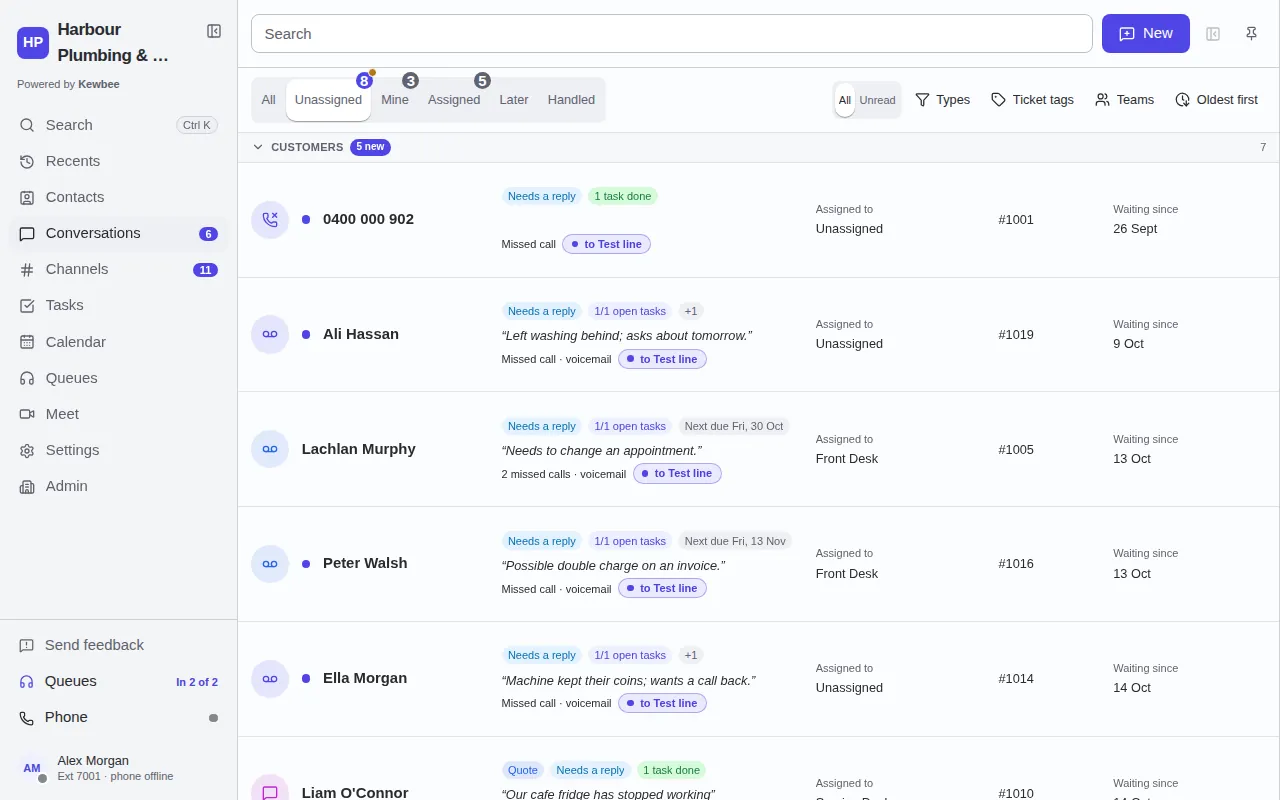The height and width of the screenshot is (800, 1280).
Task: Open Conversations in the sidebar
Action: point(118,233)
